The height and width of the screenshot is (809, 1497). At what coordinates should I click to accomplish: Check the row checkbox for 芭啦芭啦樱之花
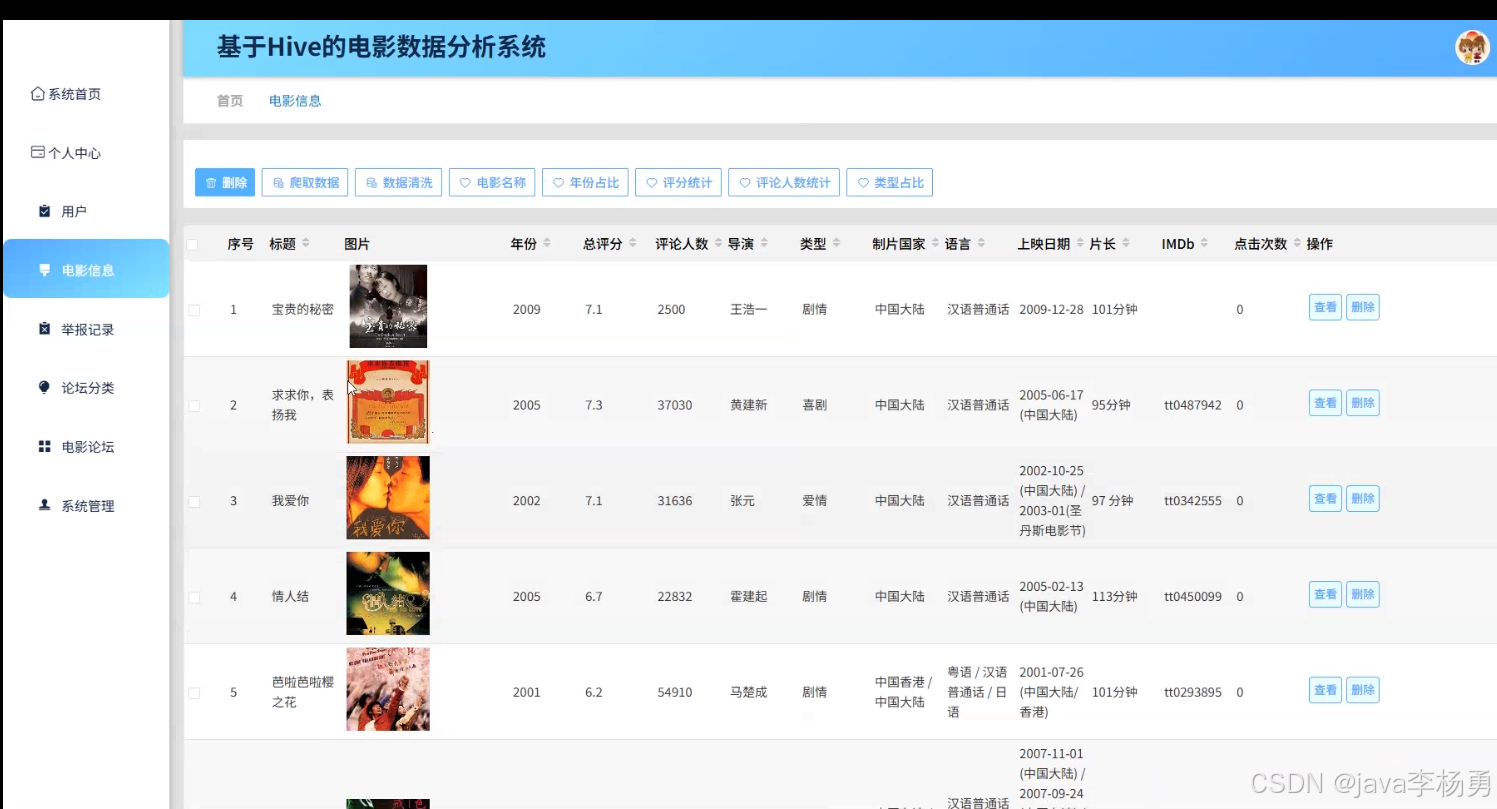click(194, 692)
